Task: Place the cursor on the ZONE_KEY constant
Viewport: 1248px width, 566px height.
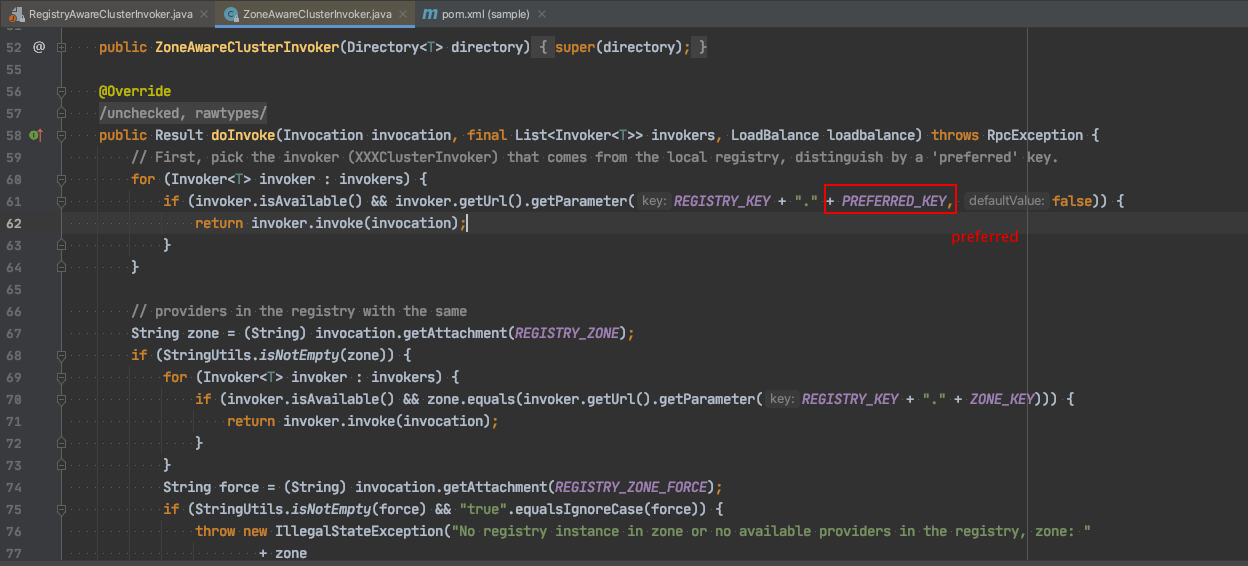Action: click(x=1003, y=399)
